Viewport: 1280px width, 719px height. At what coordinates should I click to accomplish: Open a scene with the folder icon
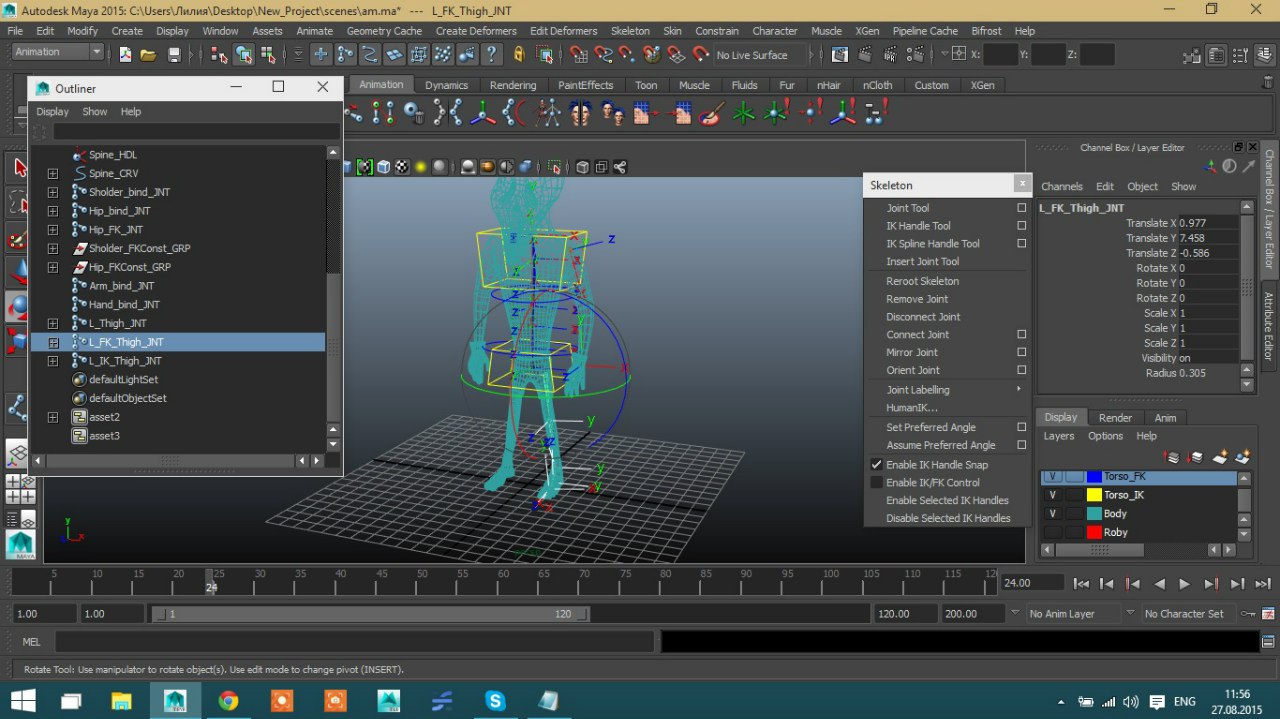point(148,54)
